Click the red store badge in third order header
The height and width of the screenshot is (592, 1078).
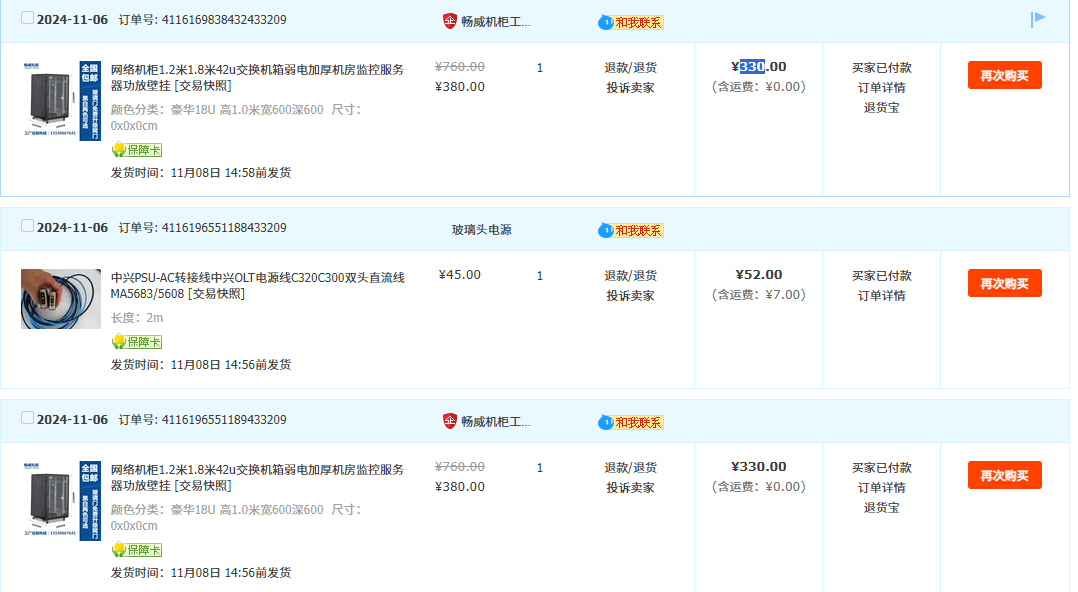[450, 421]
